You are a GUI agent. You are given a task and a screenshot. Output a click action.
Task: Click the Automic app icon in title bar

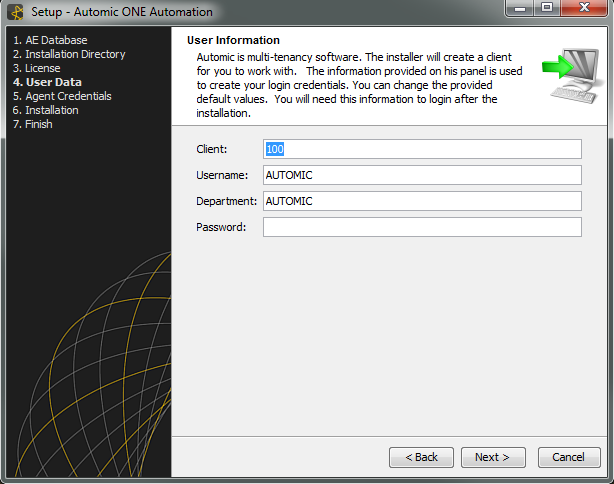tap(16, 12)
